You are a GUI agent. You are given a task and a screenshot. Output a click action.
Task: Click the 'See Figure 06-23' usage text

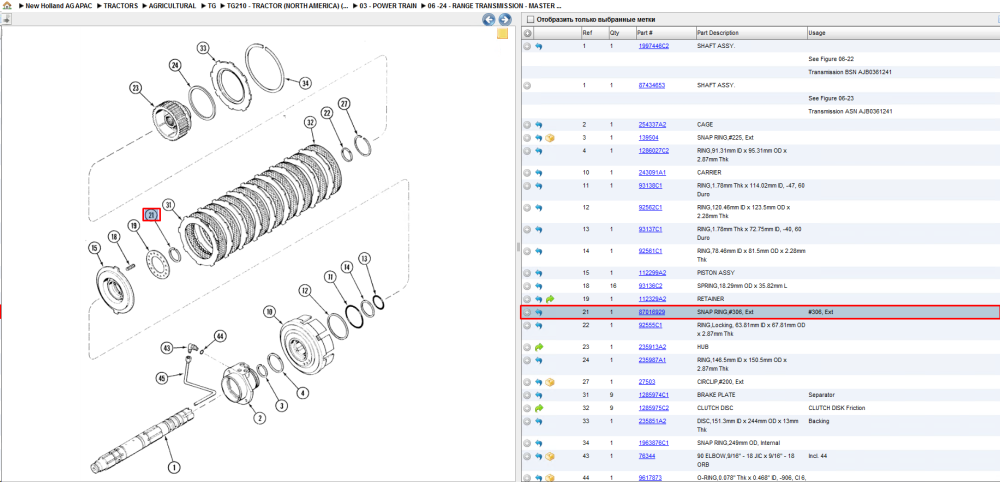(831, 99)
